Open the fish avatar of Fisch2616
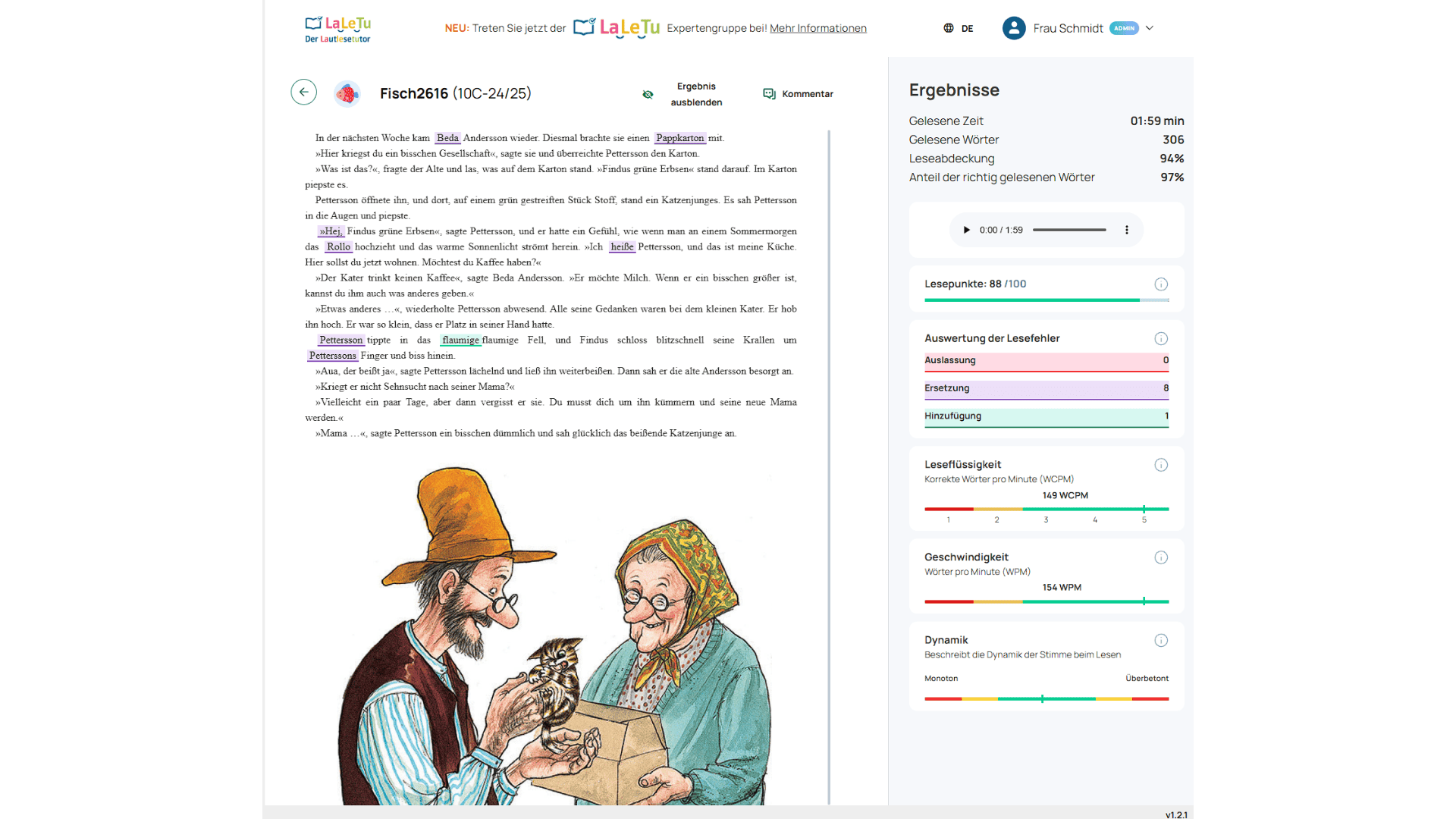 (347, 94)
